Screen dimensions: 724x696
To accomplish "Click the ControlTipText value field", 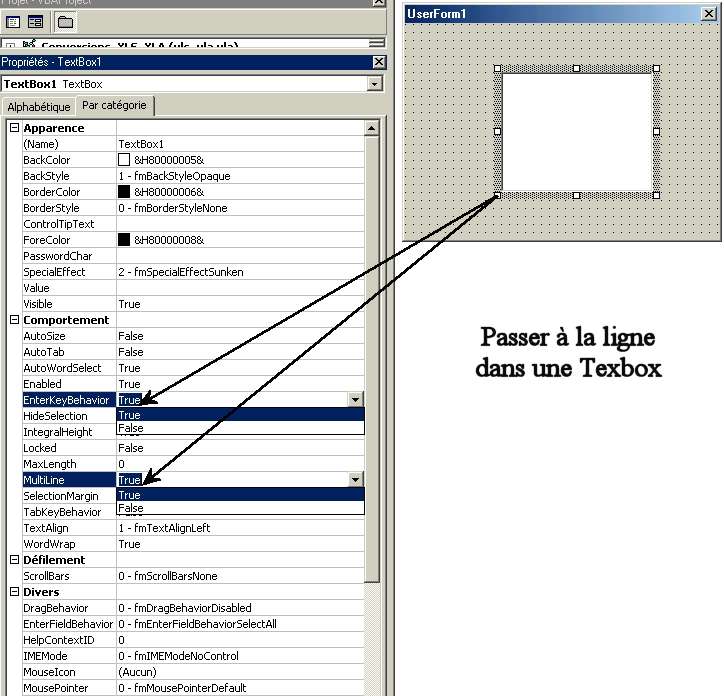I will [240, 224].
